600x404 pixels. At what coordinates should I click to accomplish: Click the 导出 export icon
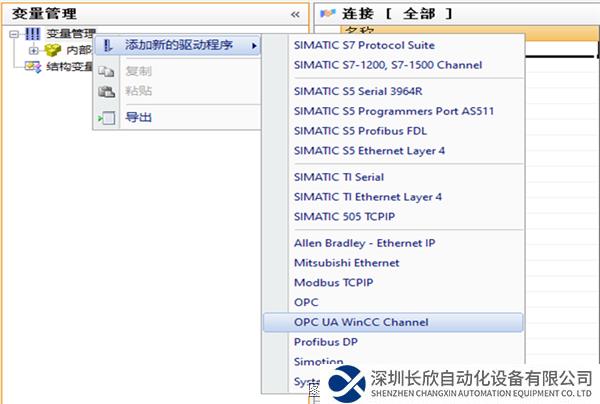coord(107,118)
